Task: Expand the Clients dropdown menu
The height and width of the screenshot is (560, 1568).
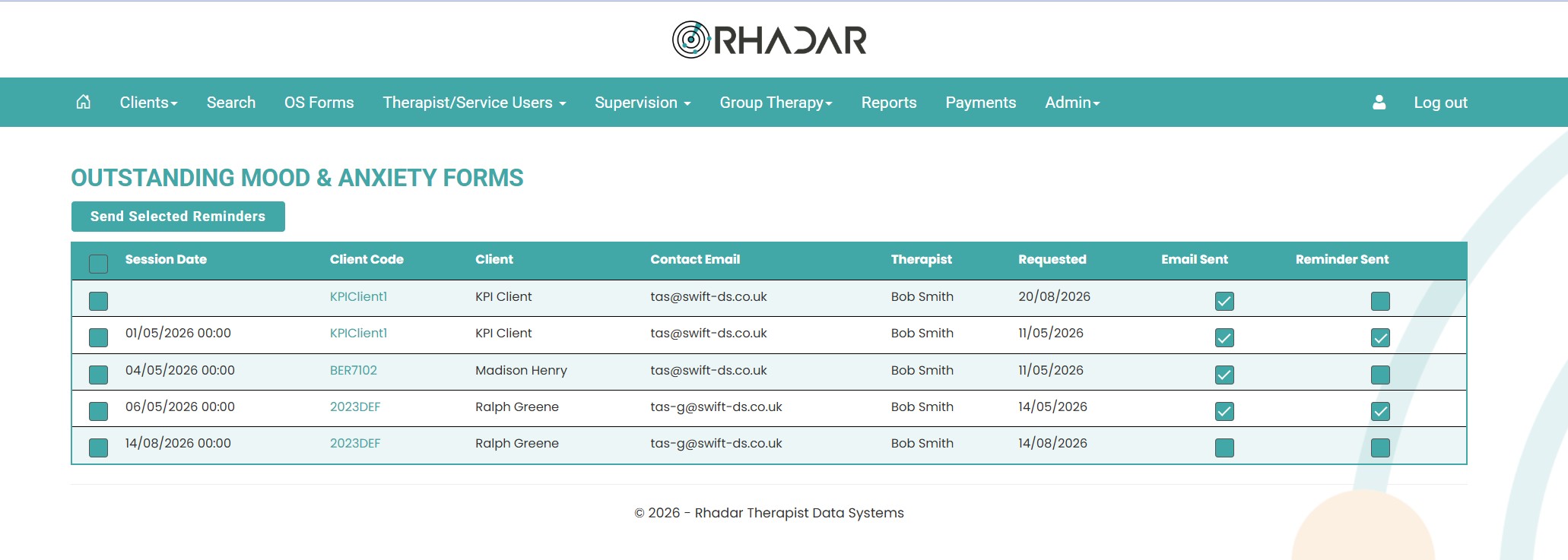Action: tap(148, 103)
